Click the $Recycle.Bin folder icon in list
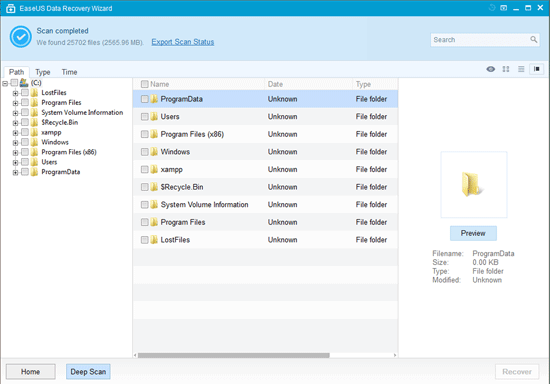 tap(154, 187)
